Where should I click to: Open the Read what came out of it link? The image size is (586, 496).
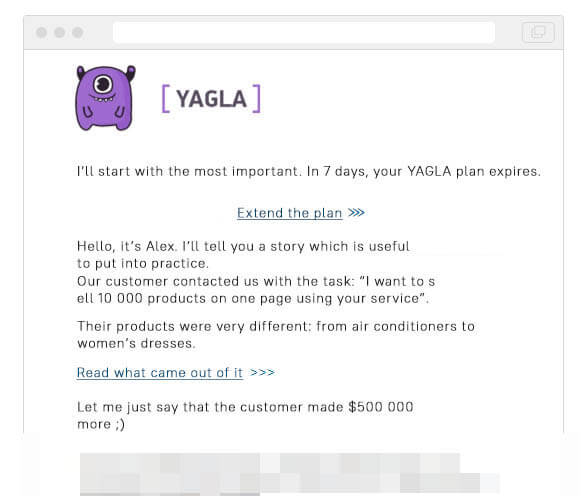pos(160,373)
